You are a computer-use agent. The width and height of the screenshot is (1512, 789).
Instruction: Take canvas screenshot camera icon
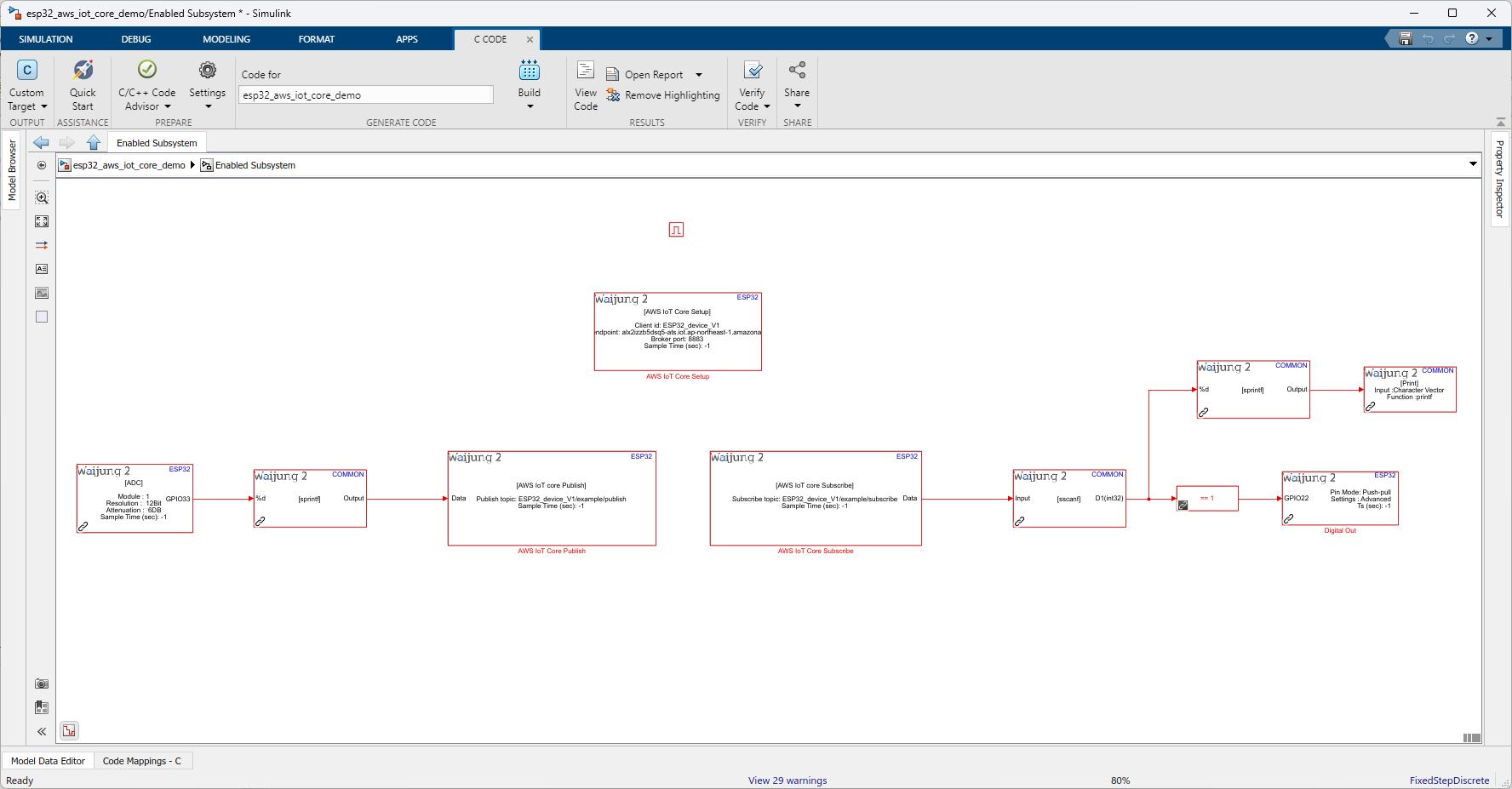coord(42,683)
